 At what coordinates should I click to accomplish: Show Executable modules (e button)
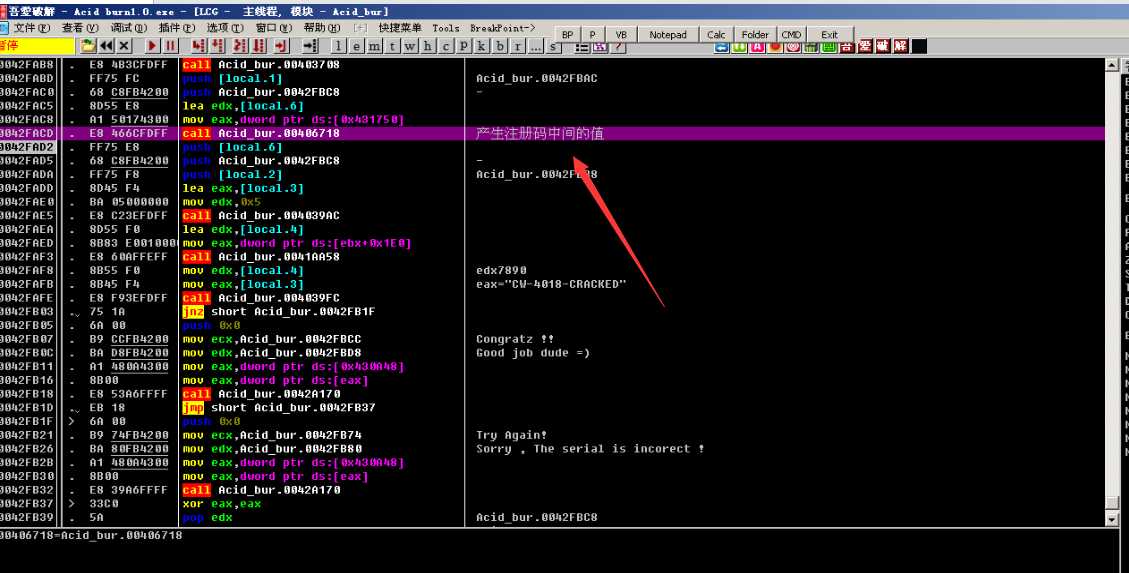[x=357, y=46]
